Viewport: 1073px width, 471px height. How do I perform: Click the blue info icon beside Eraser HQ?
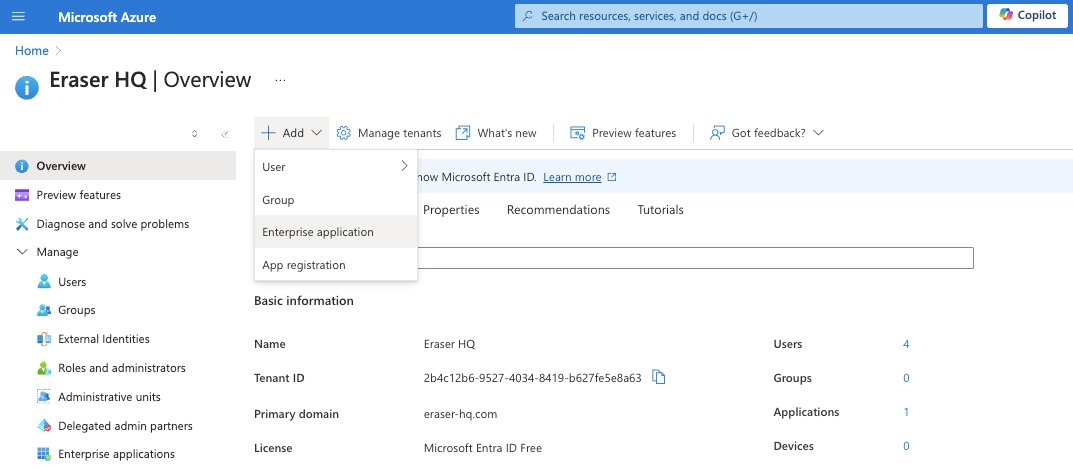pyautogui.click(x=27, y=88)
